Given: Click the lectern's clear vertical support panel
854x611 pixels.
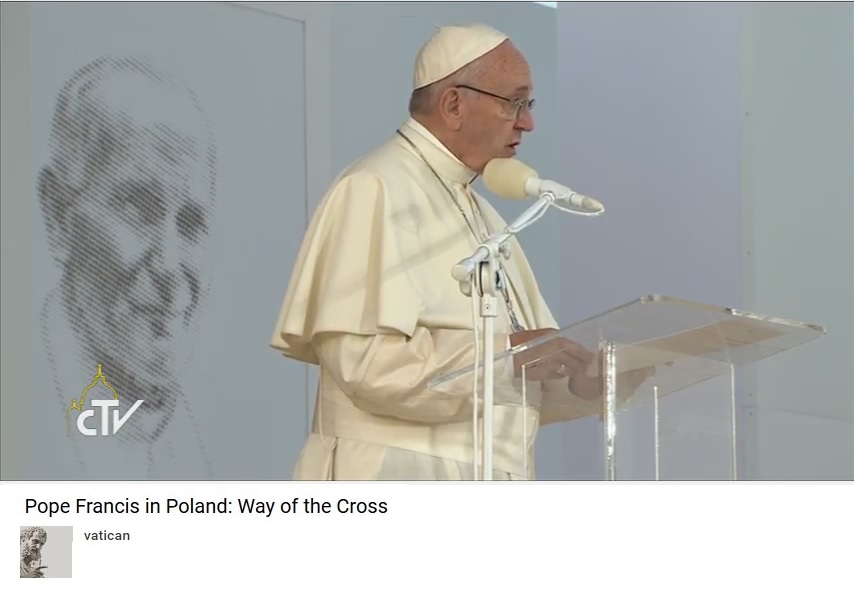Looking at the screenshot, I should (670, 417).
